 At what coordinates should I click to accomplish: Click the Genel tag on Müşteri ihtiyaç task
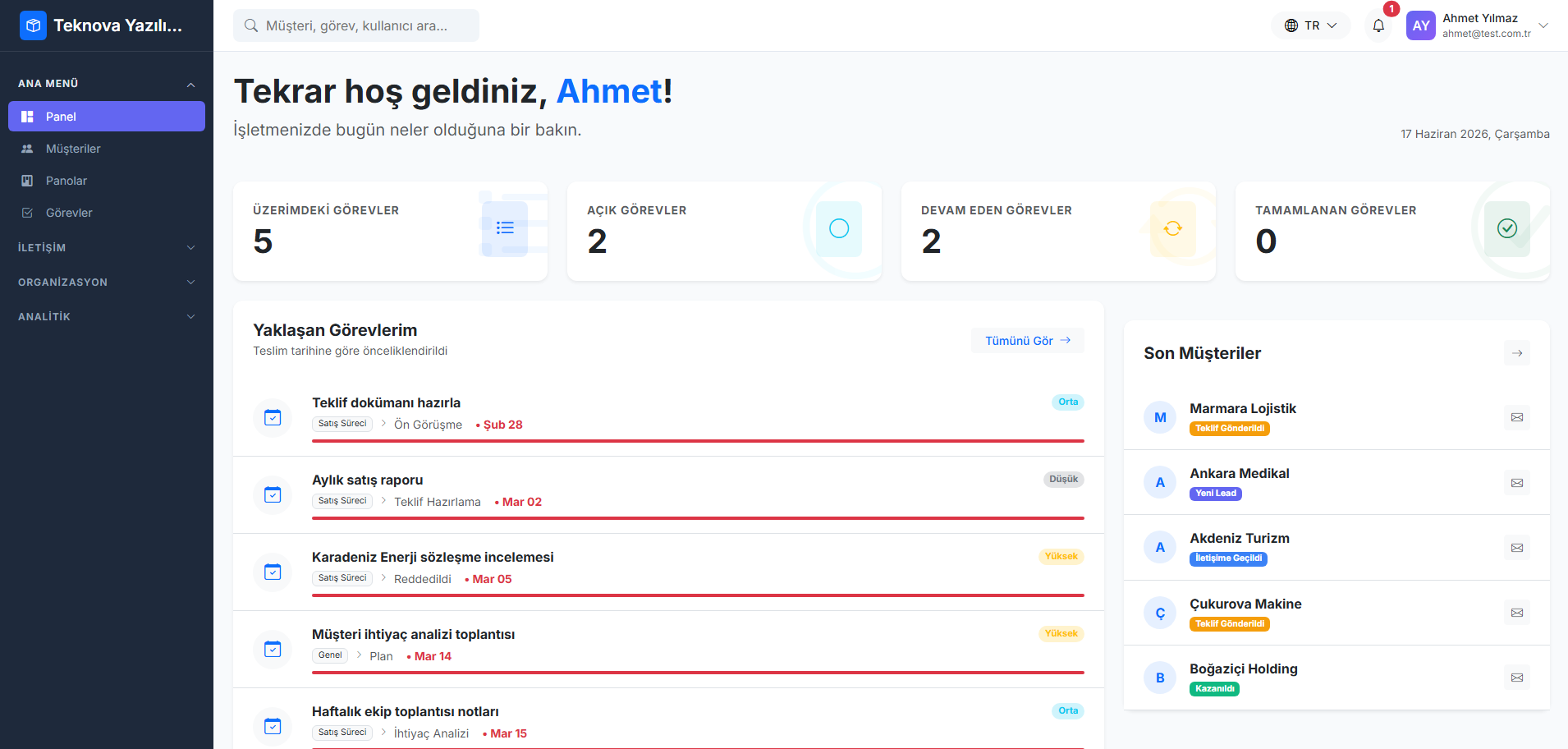point(330,655)
